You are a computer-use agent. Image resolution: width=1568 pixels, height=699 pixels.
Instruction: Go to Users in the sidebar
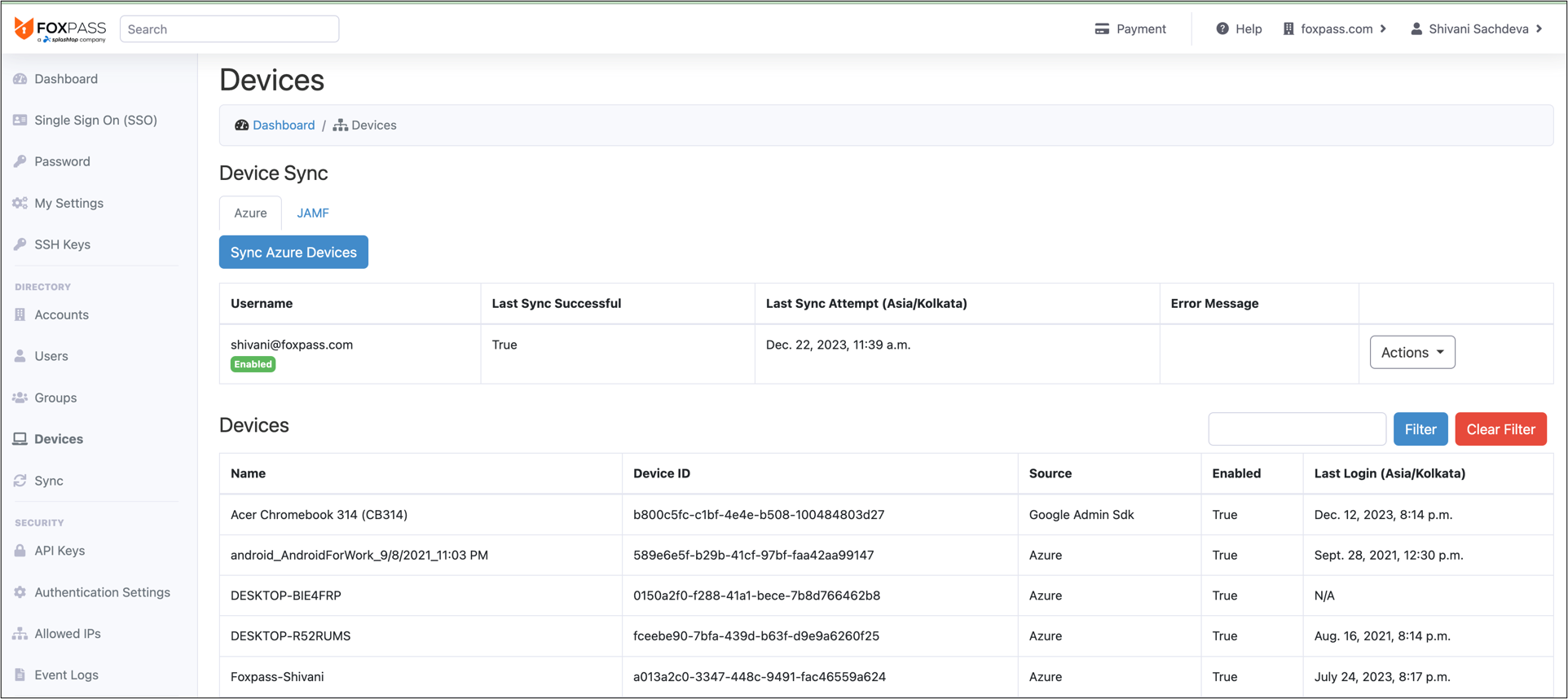(51, 356)
